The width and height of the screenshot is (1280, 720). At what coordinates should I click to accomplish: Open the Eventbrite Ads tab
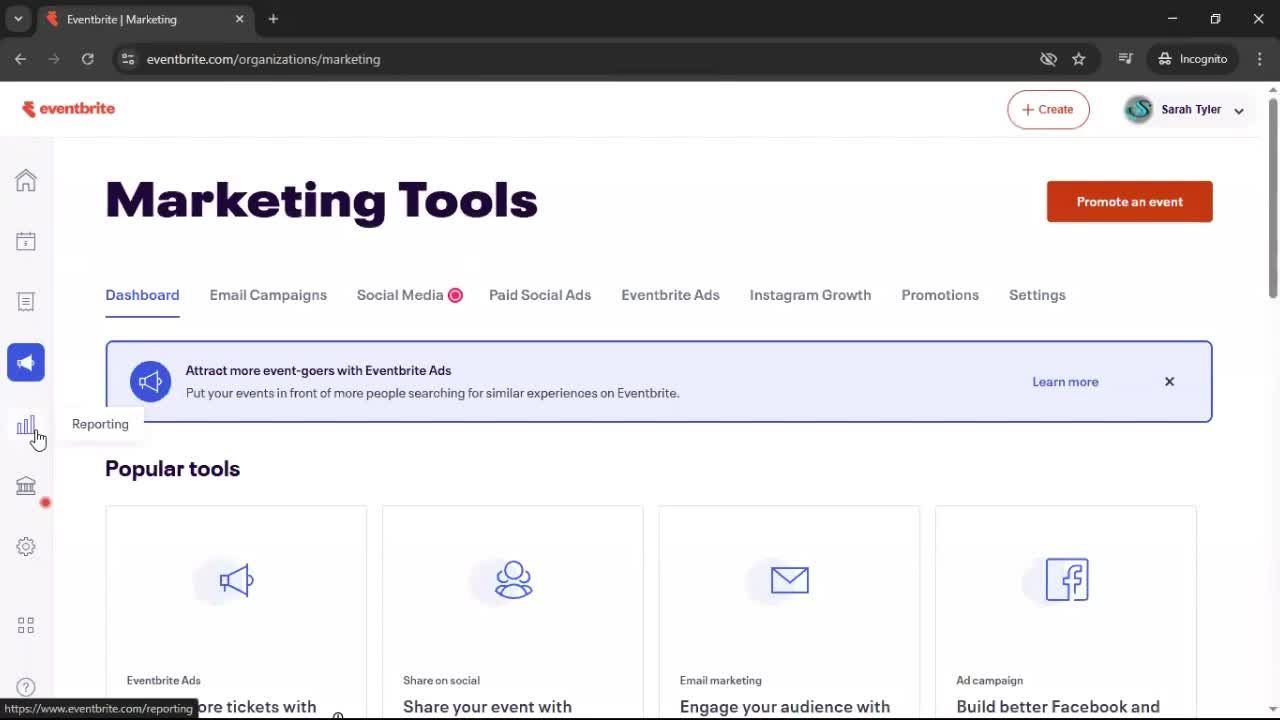pyautogui.click(x=670, y=295)
